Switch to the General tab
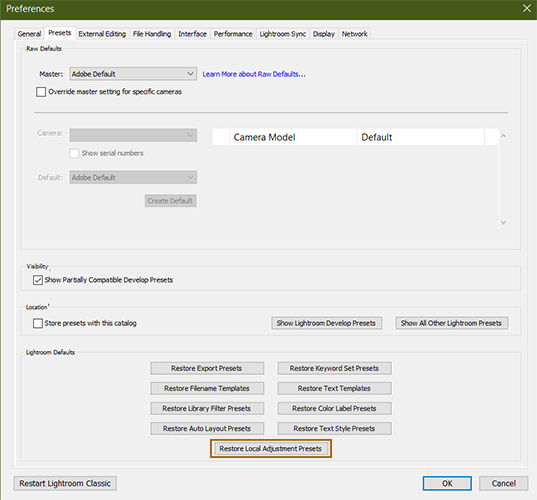Viewport: 537px width, 500px height. tap(29, 34)
